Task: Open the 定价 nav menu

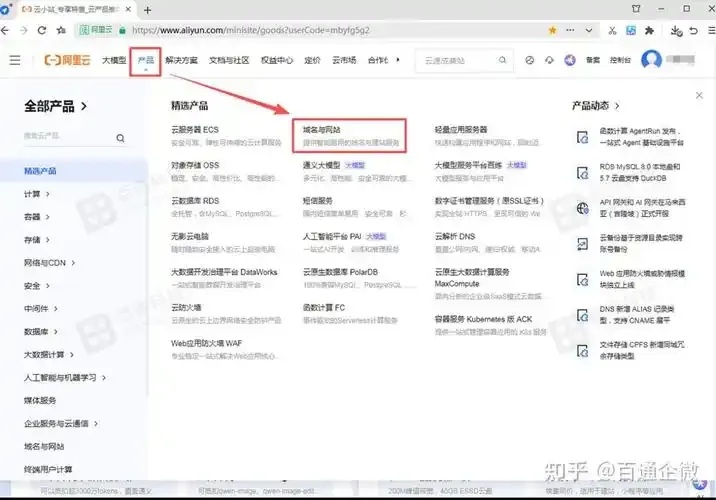Action: [x=312, y=60]
